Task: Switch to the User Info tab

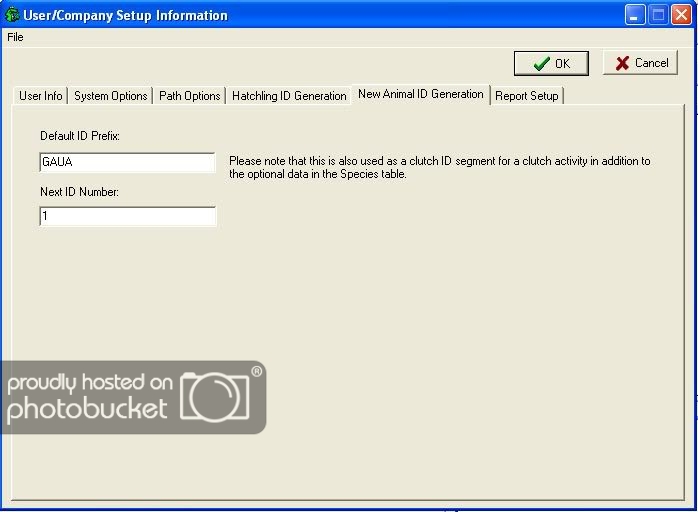Action: click(41, 96)
